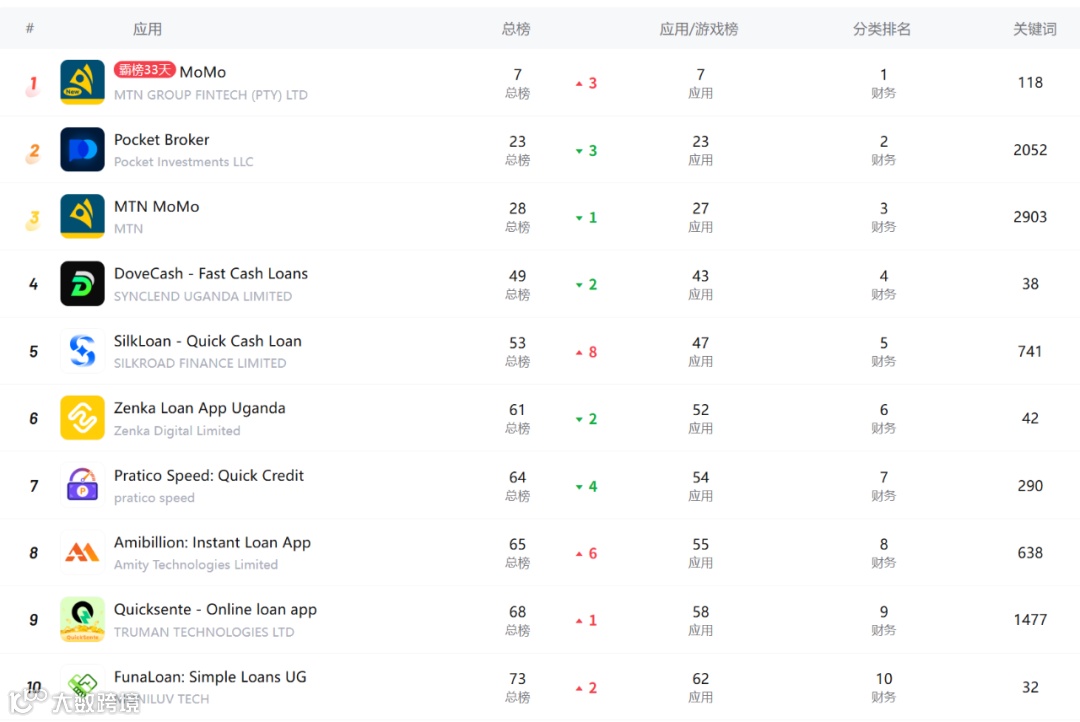Open the DoveCash app icon
The width and height of the screenshot is (1080, 722).
click(82, 283)
